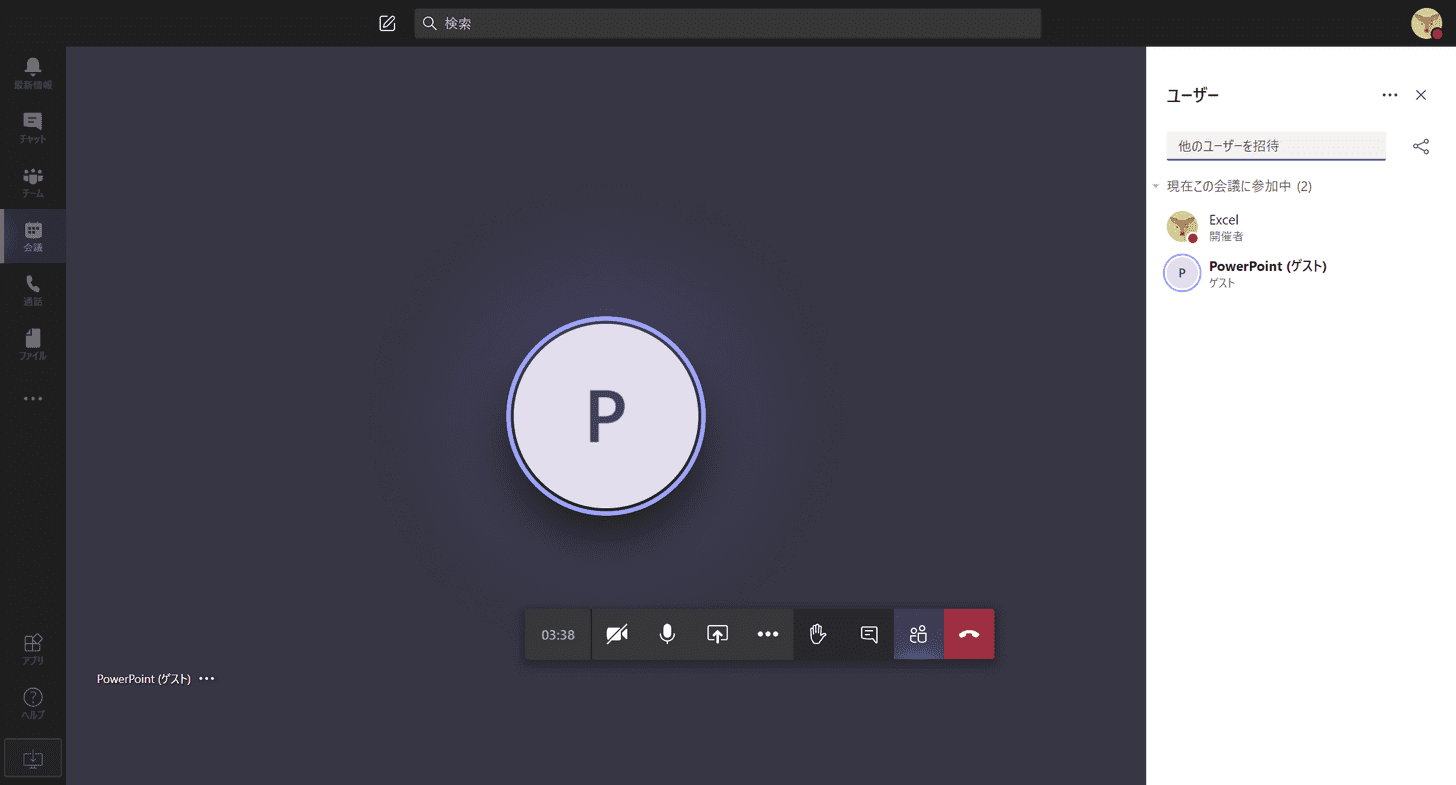Image resolution: width=1456 pixels, height=785 pixels.
Task: Select participant Excel in list
Action: [1301, 227]
